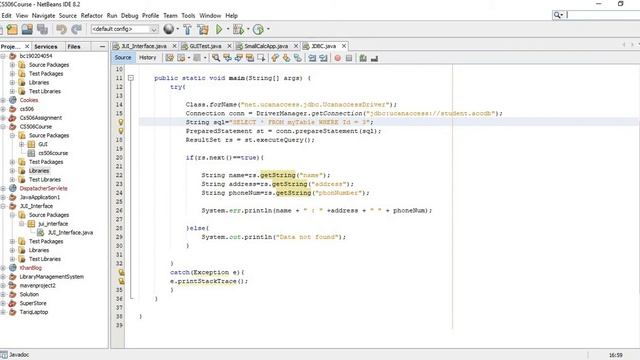Click the Last Edit editor toolbar icon
Viewport: 640px width, 360px height.
click(169, 58)
